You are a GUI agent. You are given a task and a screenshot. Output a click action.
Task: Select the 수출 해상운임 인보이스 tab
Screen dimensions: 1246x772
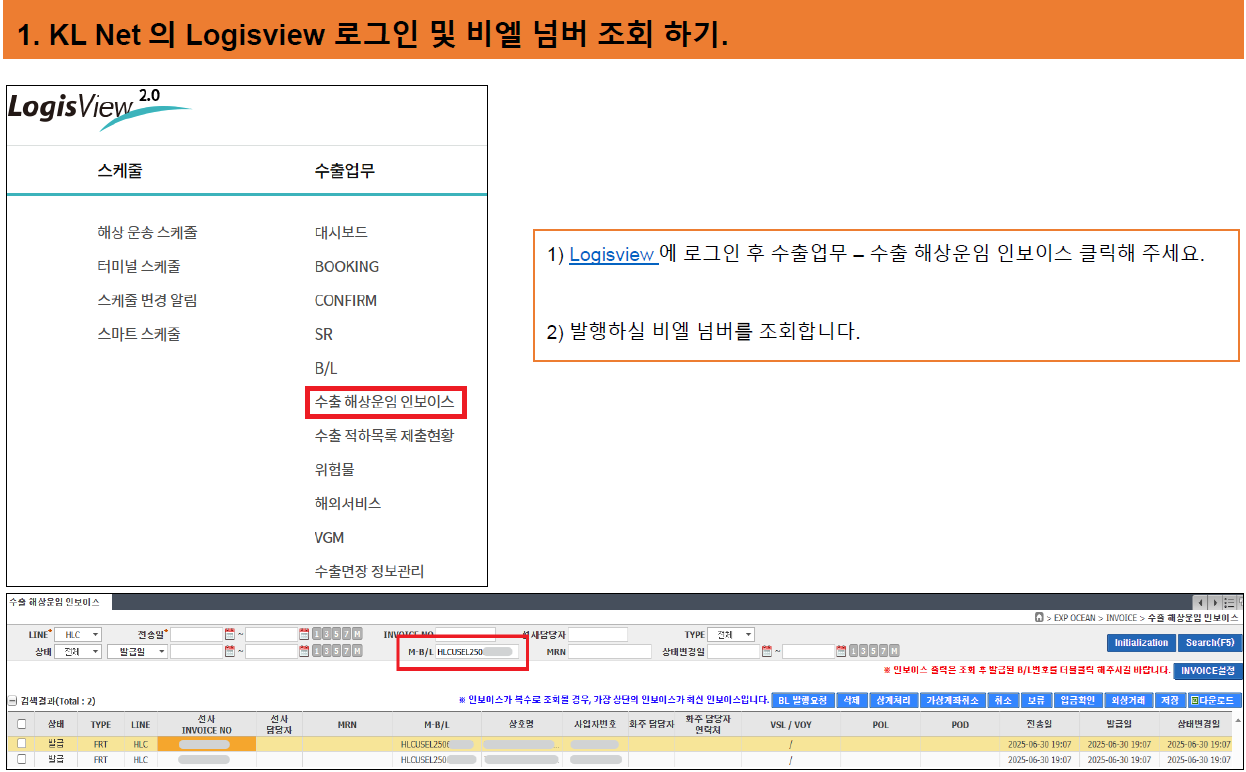[x=55, y=601]
